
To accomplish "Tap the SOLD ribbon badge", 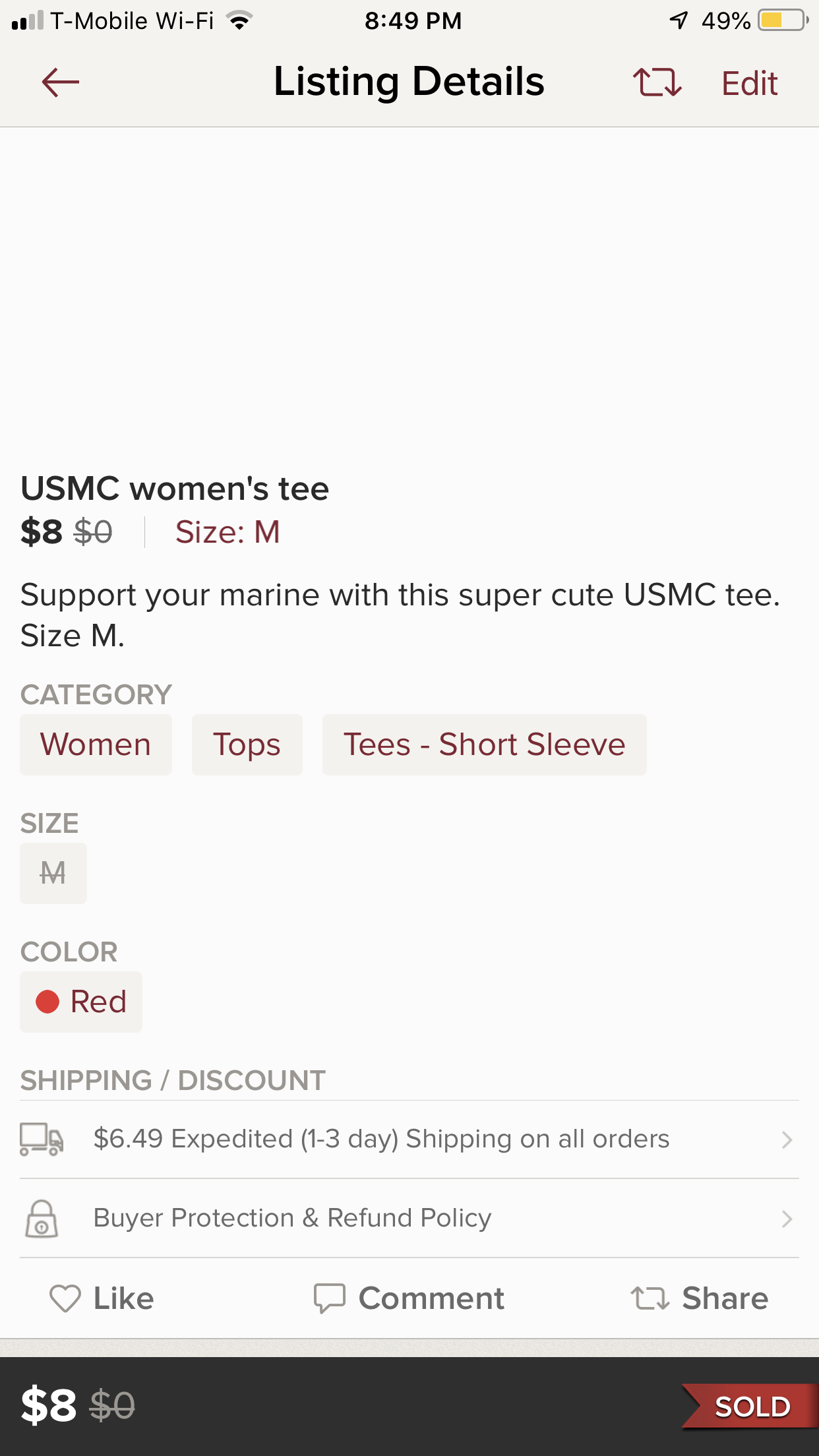I will pos(751,1407).
